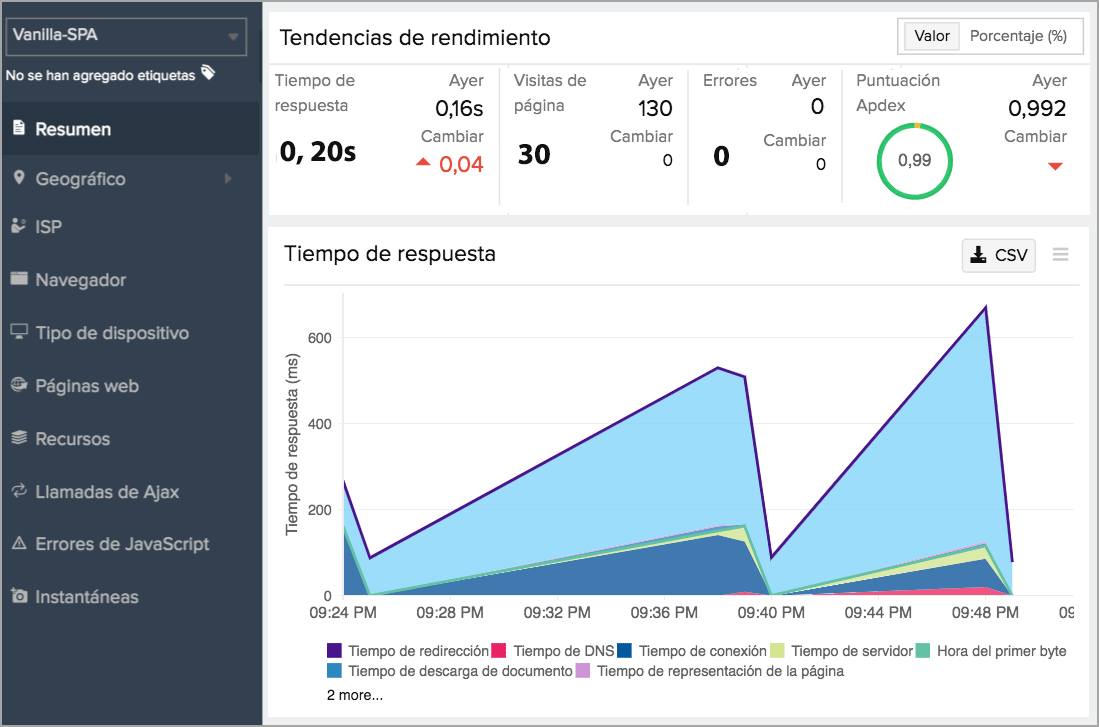Viewport: 1099px width, 727px height.
Task: Click the 'Visitas de página' label
Action: pos(550,93)
